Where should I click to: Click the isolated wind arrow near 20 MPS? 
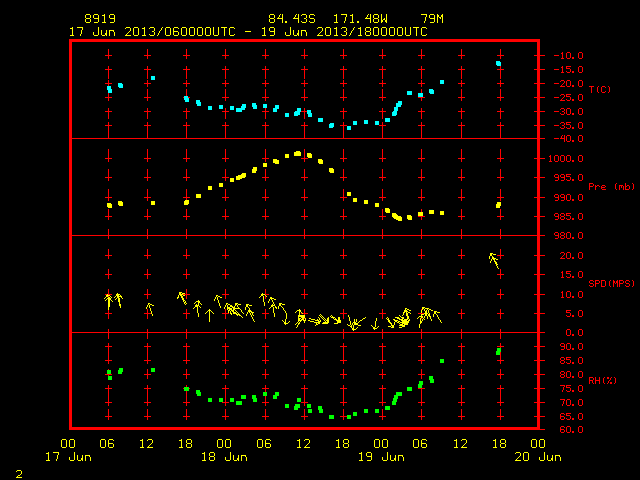pyautogui.click(x=494, y=260)
